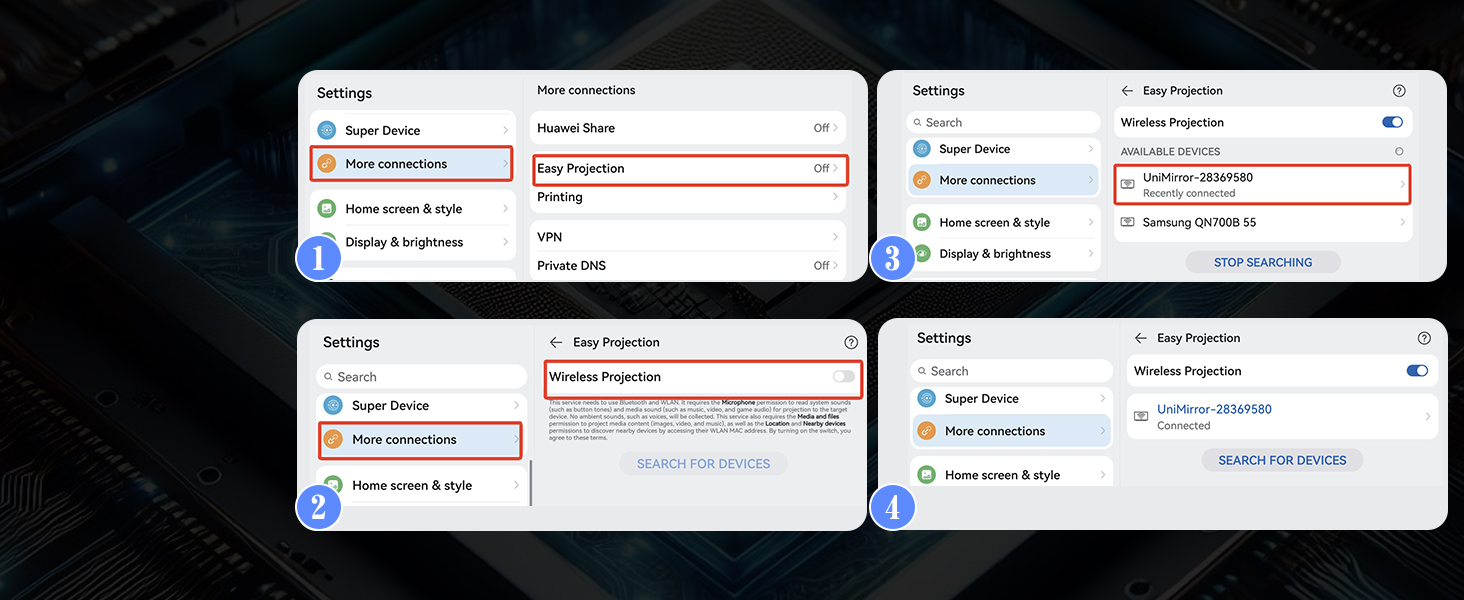Image resolution: width=1464 pixels, height=600 pixels.
Task: Click the step 1 number badge
Action: [319, 259]
